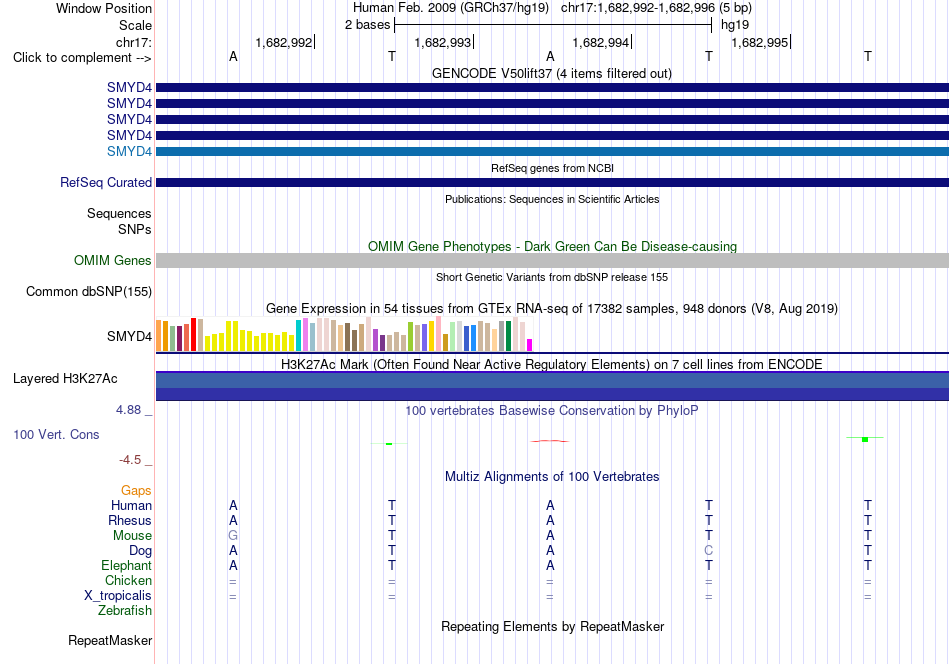Click the OMIM Genes track label

(113, 261)
